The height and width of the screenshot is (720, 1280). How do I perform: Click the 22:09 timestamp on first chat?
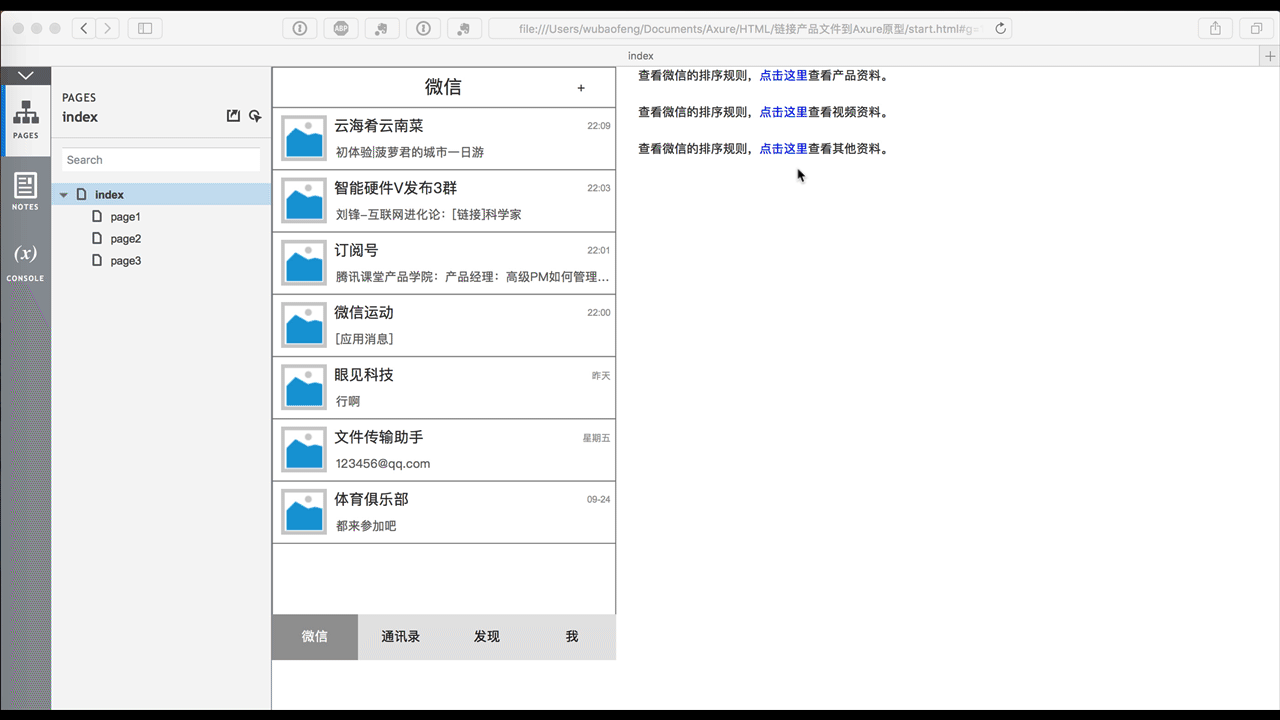click(x=598, y=126)
